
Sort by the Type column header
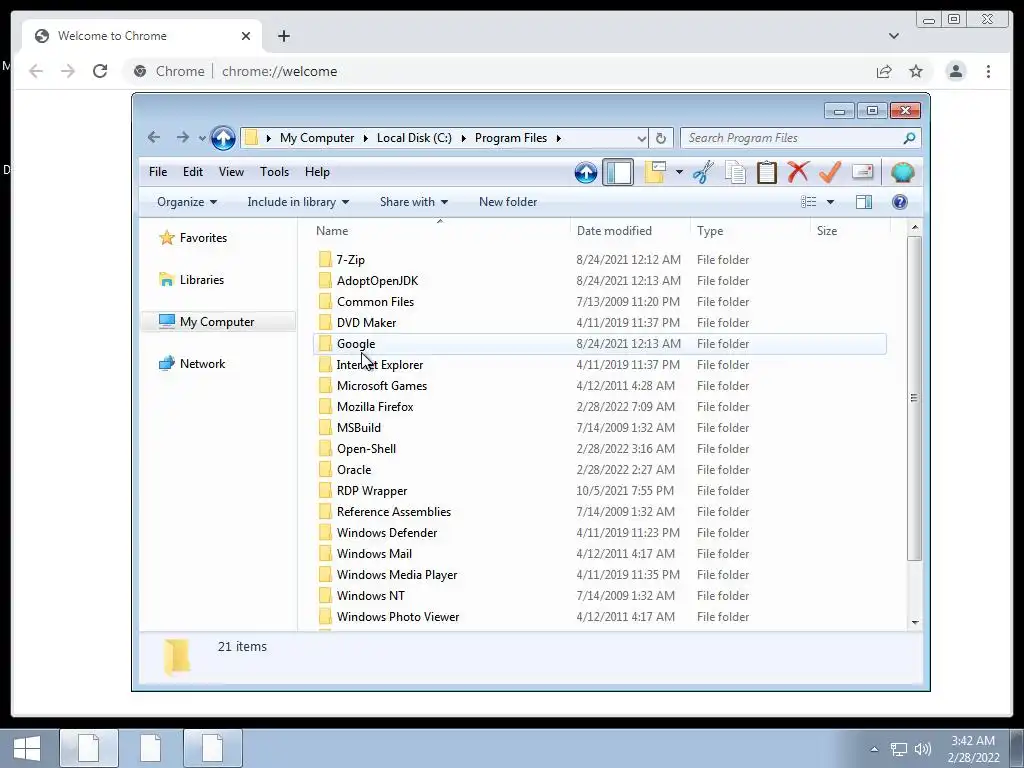pos(750,231)
